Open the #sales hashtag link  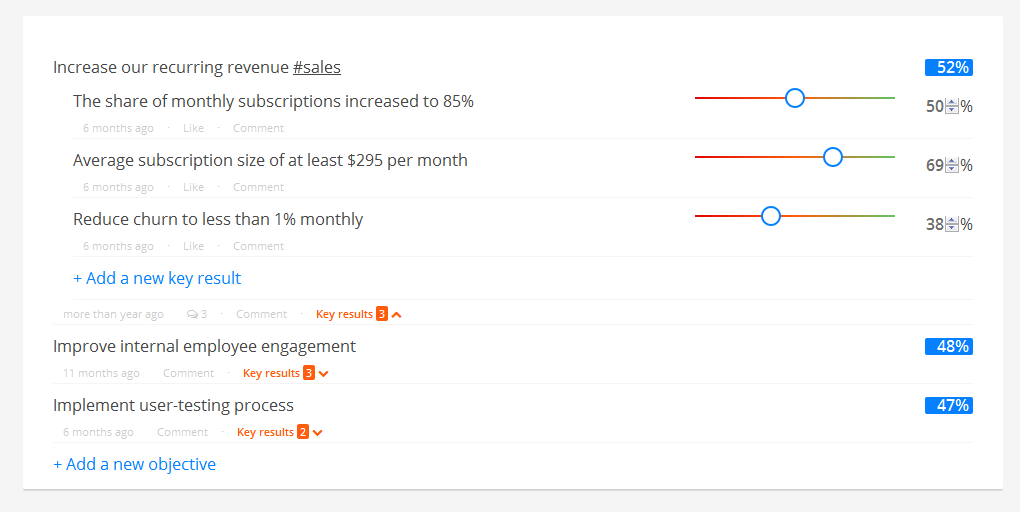317,68
